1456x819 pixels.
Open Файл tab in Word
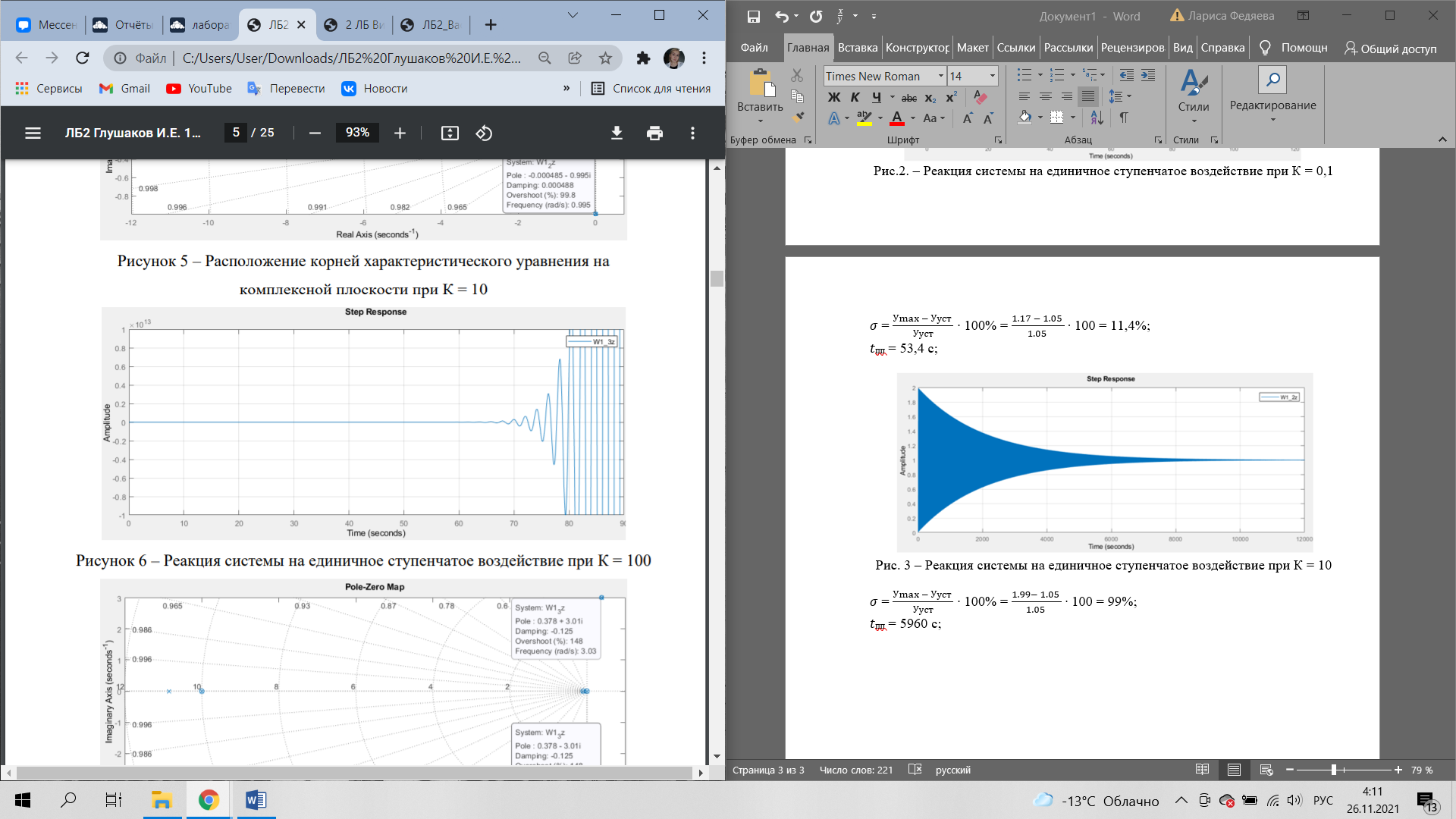click(754, 48)
